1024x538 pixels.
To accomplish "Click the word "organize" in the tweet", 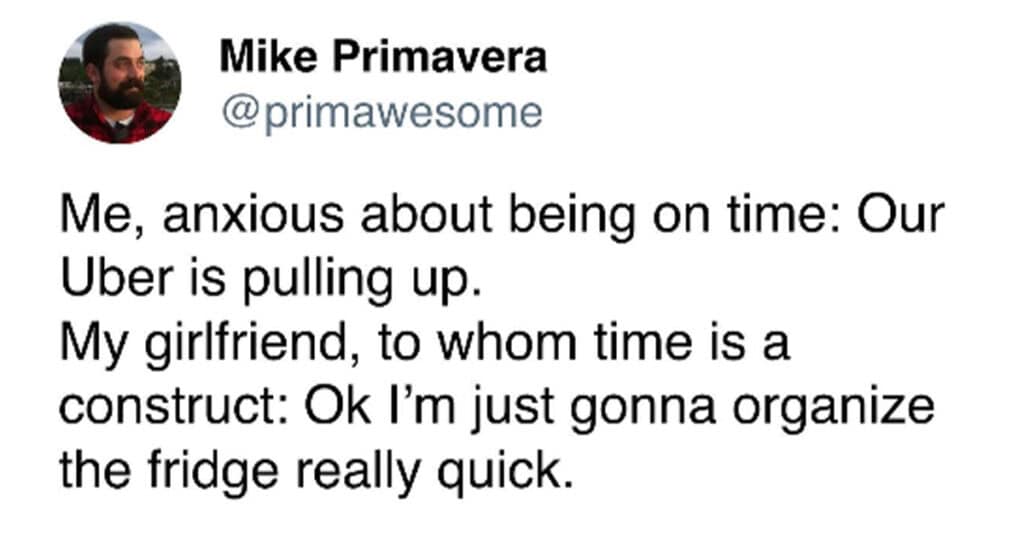I will coord(833,407).
